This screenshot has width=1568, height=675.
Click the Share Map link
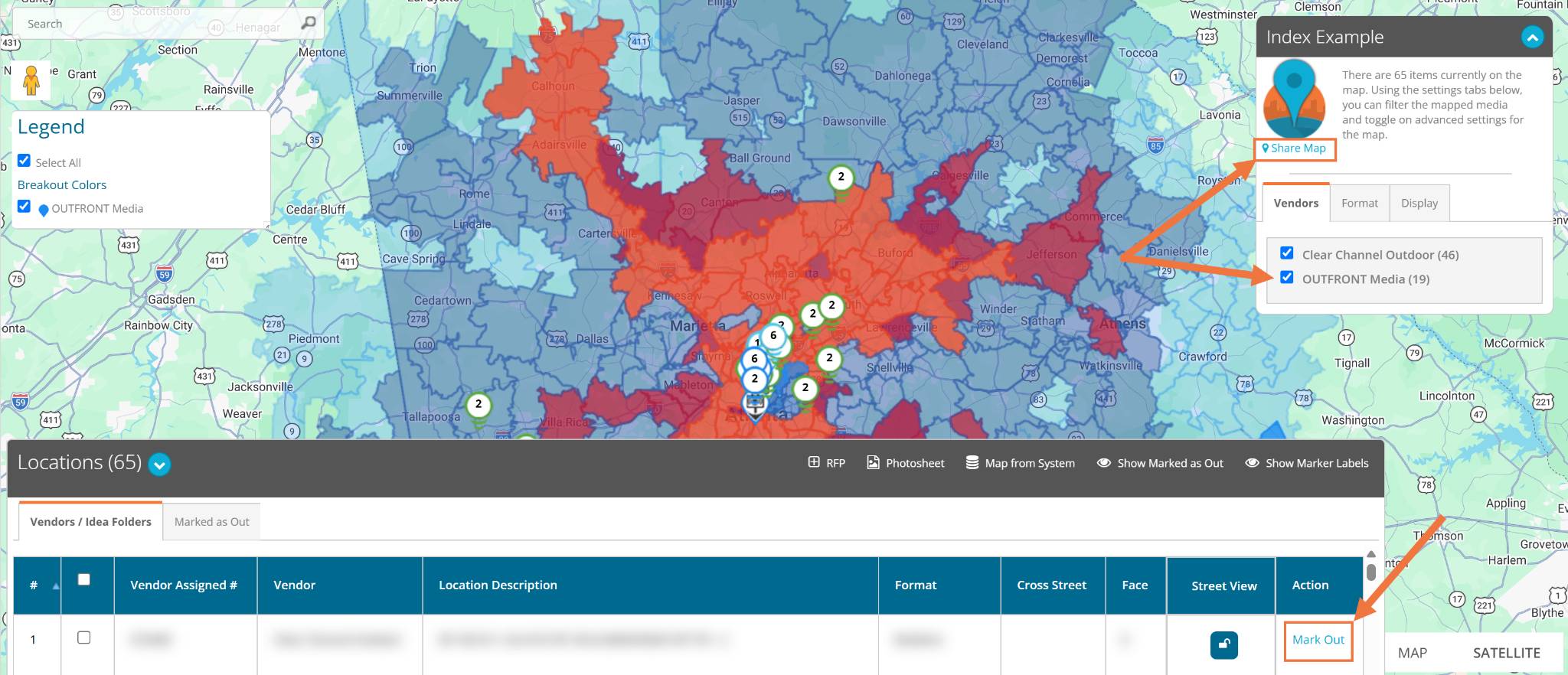(x=1295, y=148)
